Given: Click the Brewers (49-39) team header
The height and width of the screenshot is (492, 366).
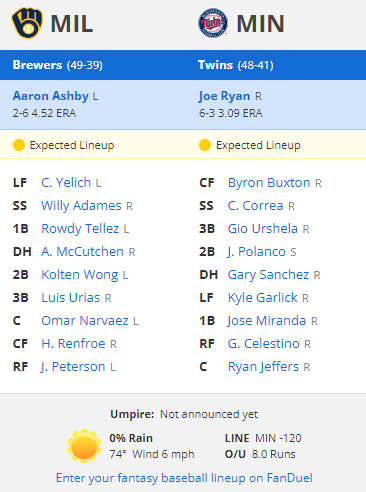Looking at the screenshot, I should click(58, 65).
